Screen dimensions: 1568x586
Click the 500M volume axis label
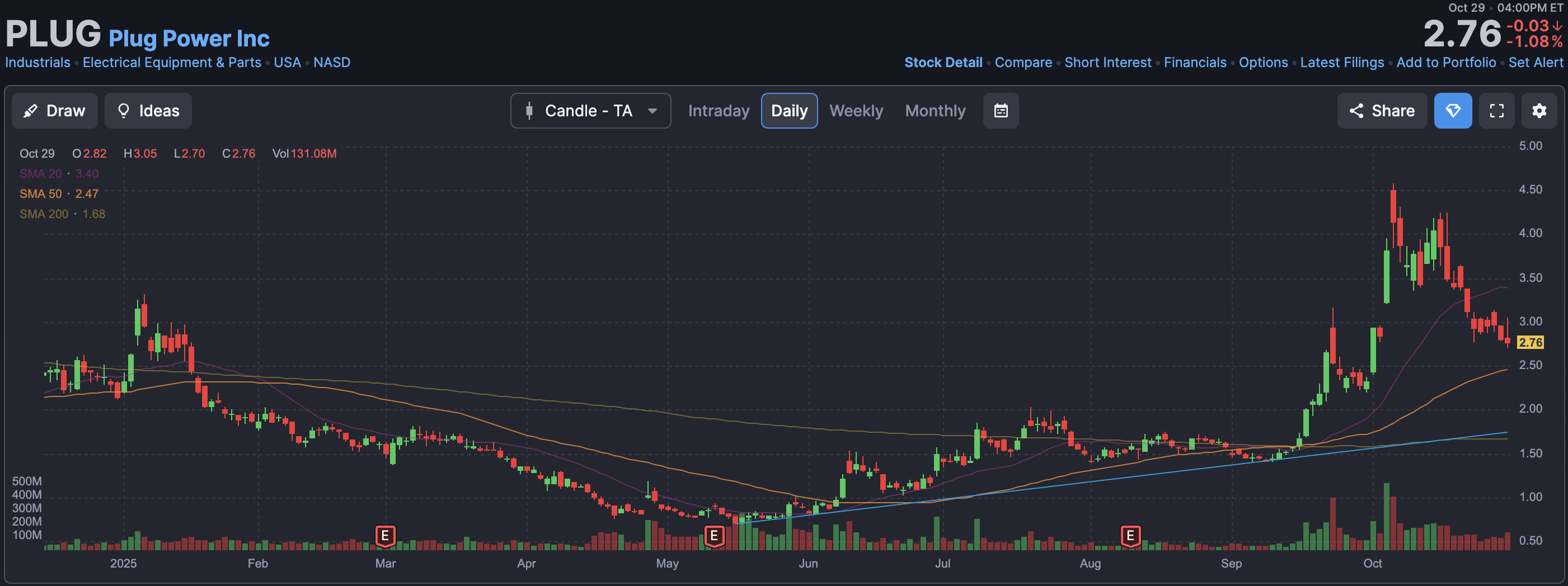[27, 481]
